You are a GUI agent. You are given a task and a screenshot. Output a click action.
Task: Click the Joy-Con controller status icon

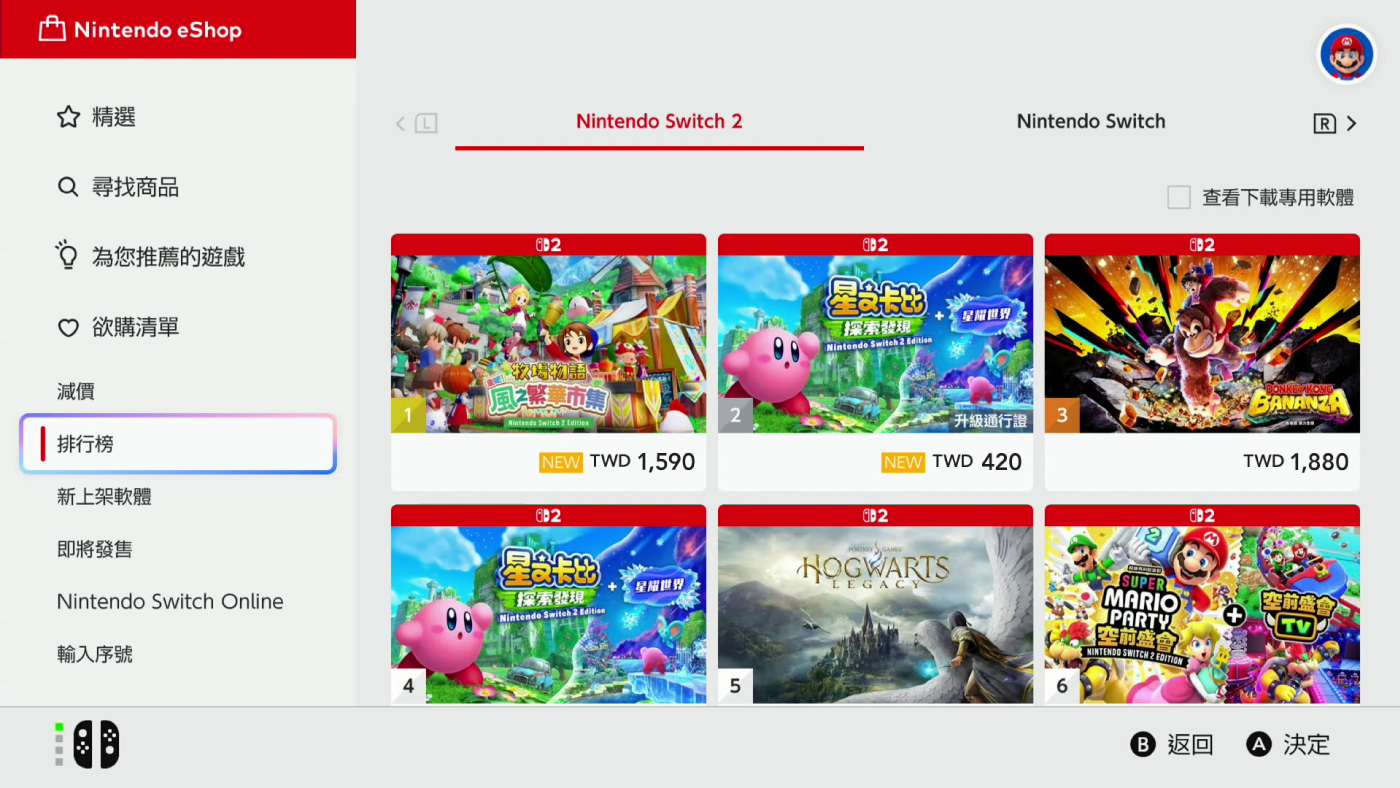pos(87,745)
